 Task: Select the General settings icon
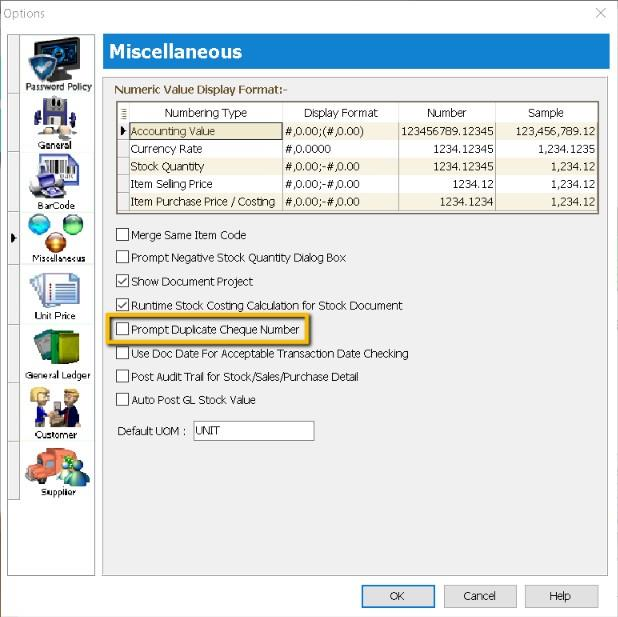pyautogui.click(x=56, y=121)
